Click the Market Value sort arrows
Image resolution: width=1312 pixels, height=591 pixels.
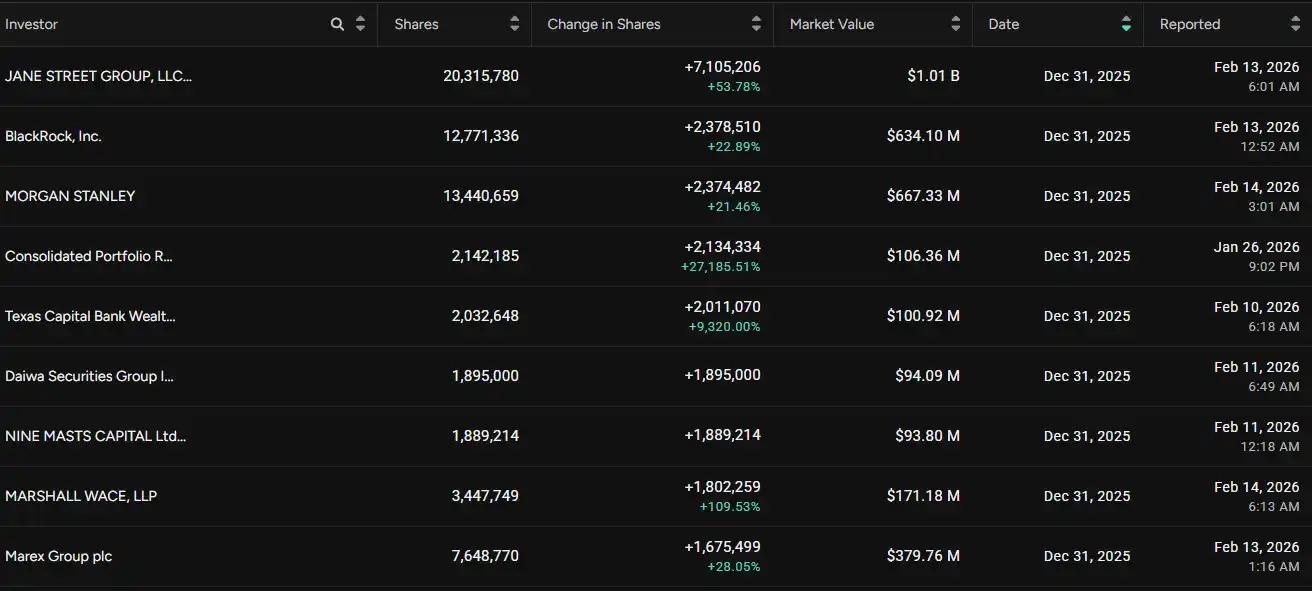point(955,24)
